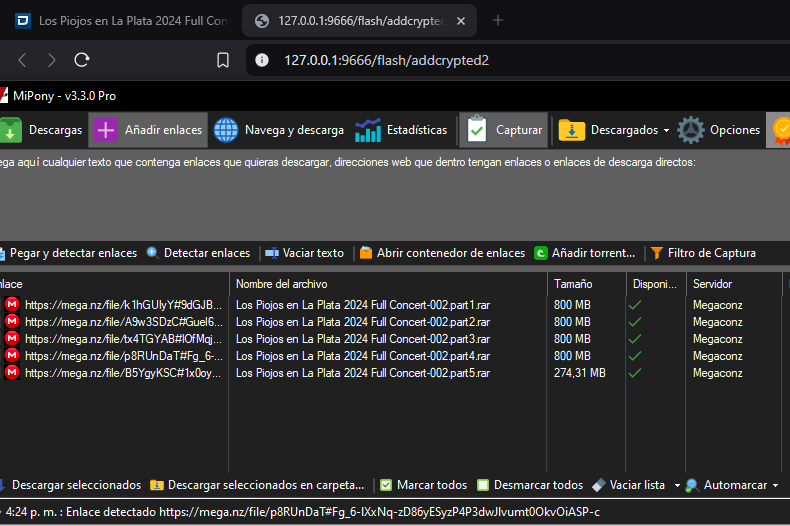
Task: Expand the Automarcar dropdown arrow
Action: point(775,486)
